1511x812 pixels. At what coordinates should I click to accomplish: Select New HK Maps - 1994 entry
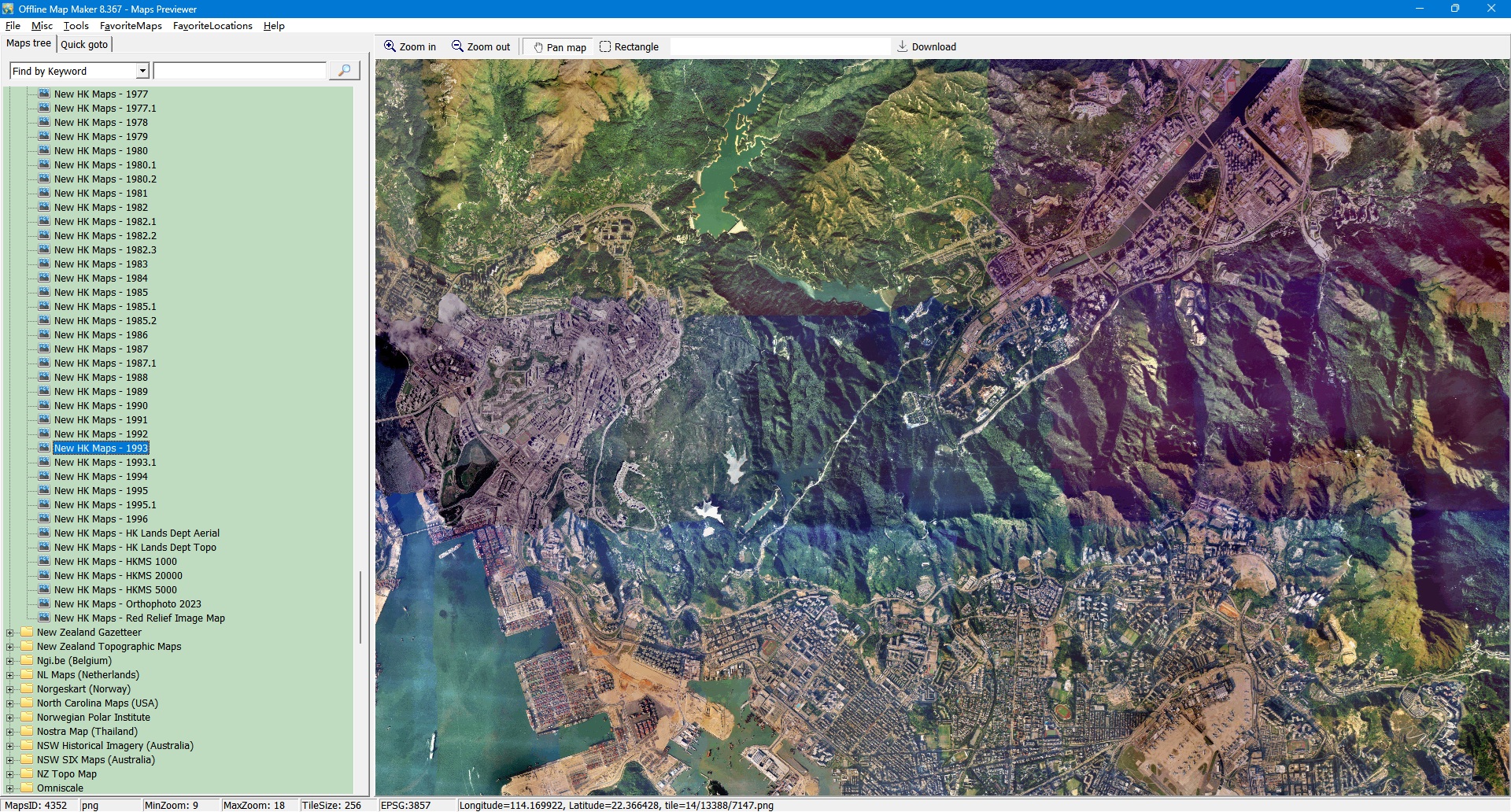[x=101, y=477]
